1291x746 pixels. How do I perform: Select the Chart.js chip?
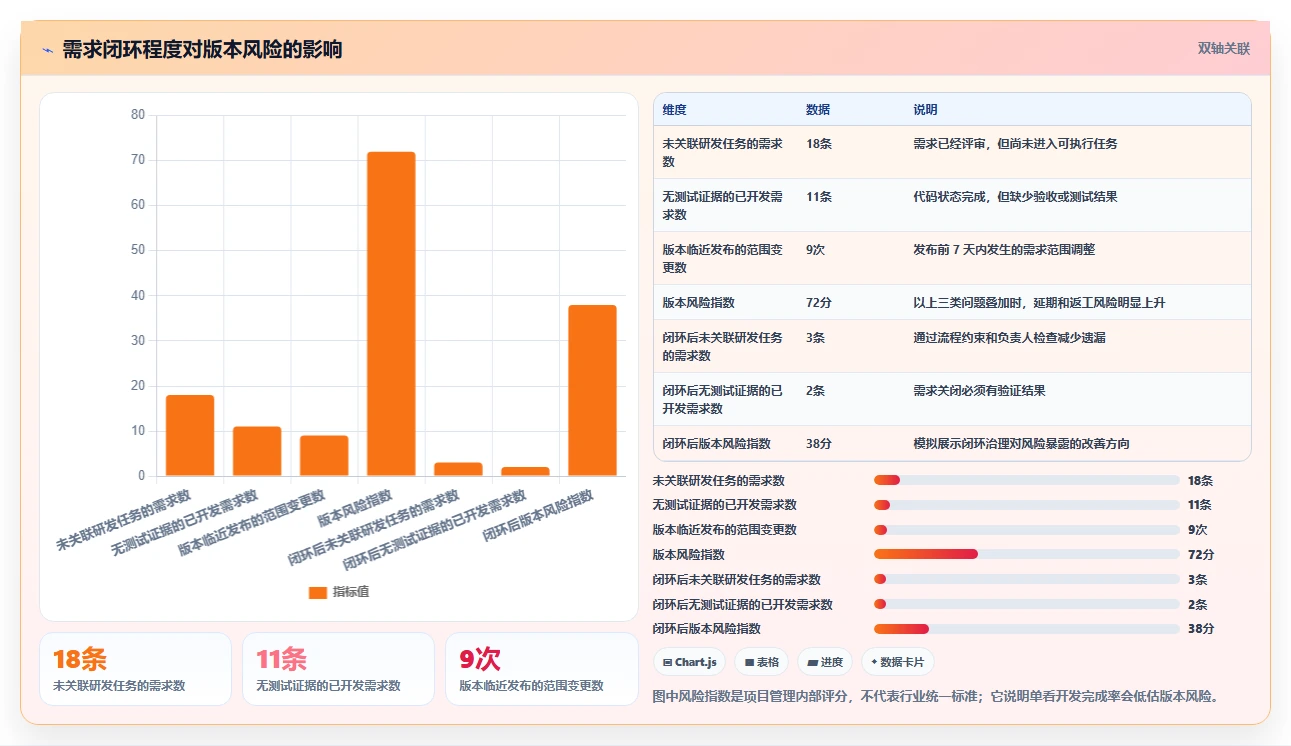point(690,662)
